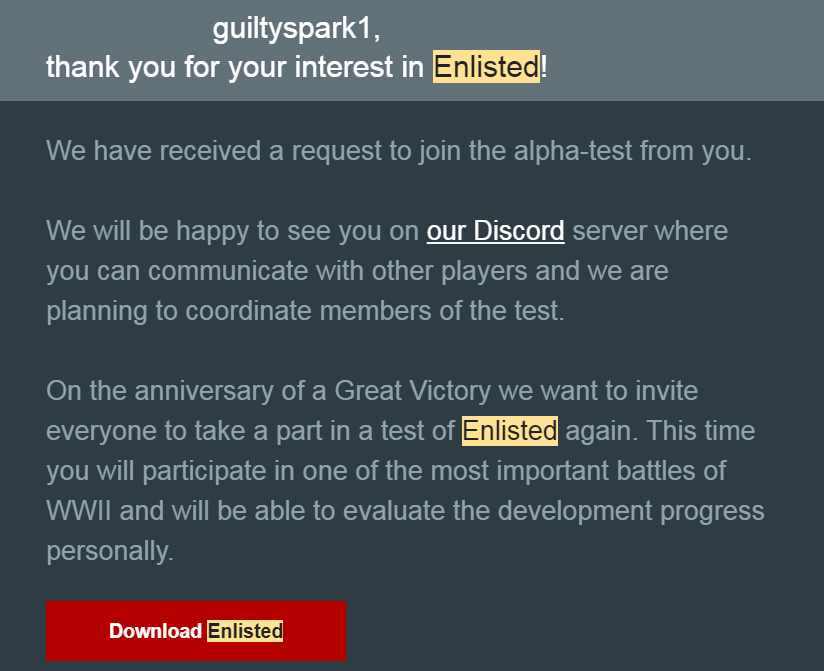The image size is (824, 671).
Task: Click the line 'planning to coordinate members of the test.'
Action: pyautogui.click(x=305, y=310)
